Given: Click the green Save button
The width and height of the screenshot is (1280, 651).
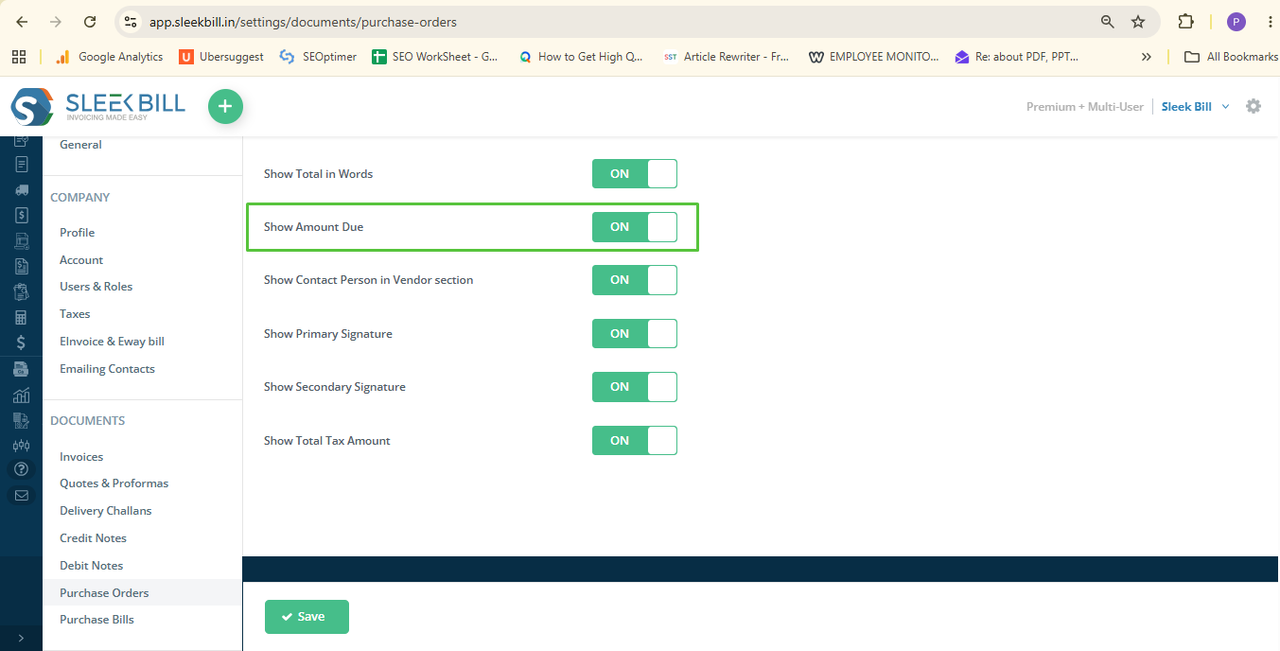Looking at the screenshot, I should [x=307, y=617].
